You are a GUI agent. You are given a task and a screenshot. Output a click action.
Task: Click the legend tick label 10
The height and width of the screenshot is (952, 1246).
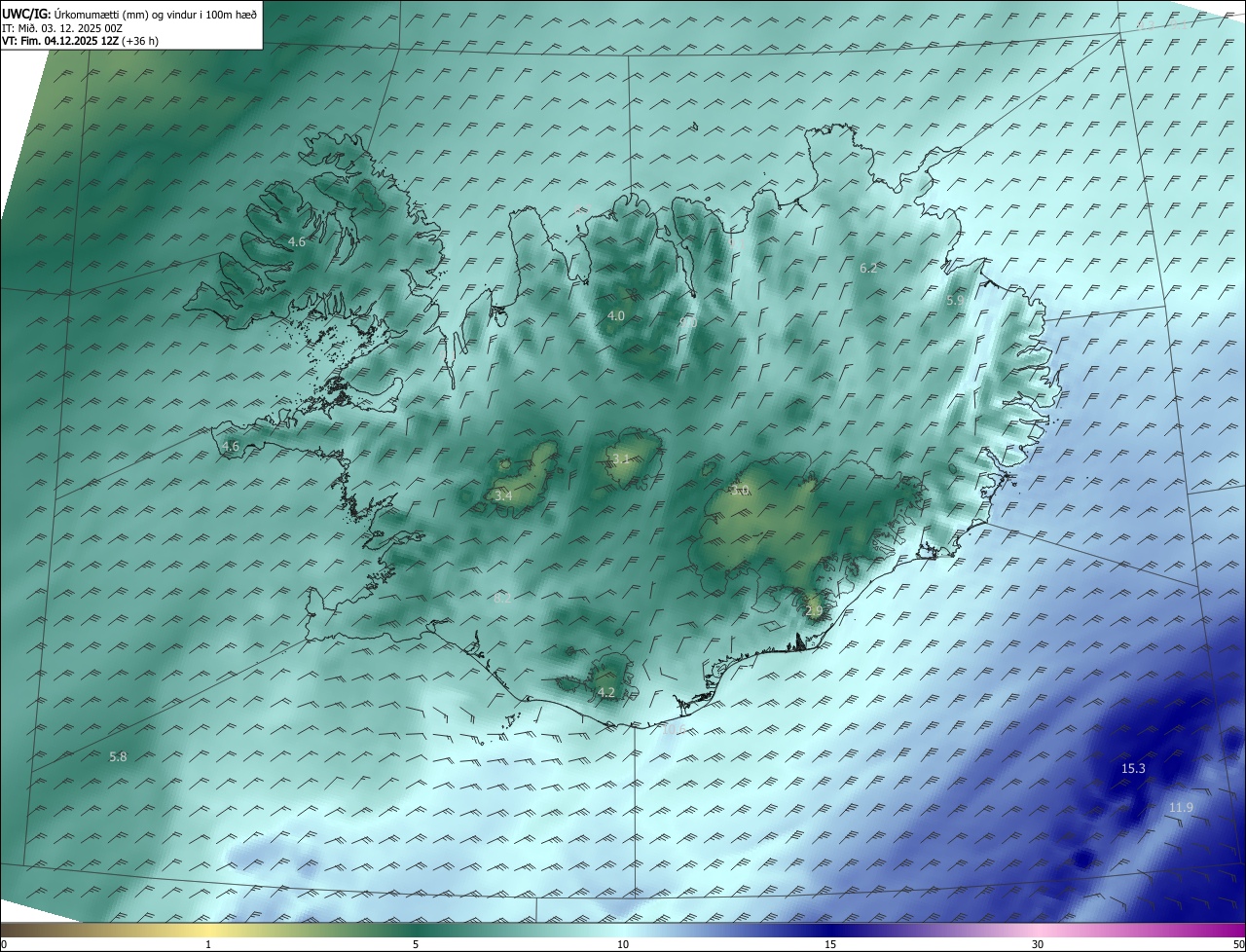623,944
